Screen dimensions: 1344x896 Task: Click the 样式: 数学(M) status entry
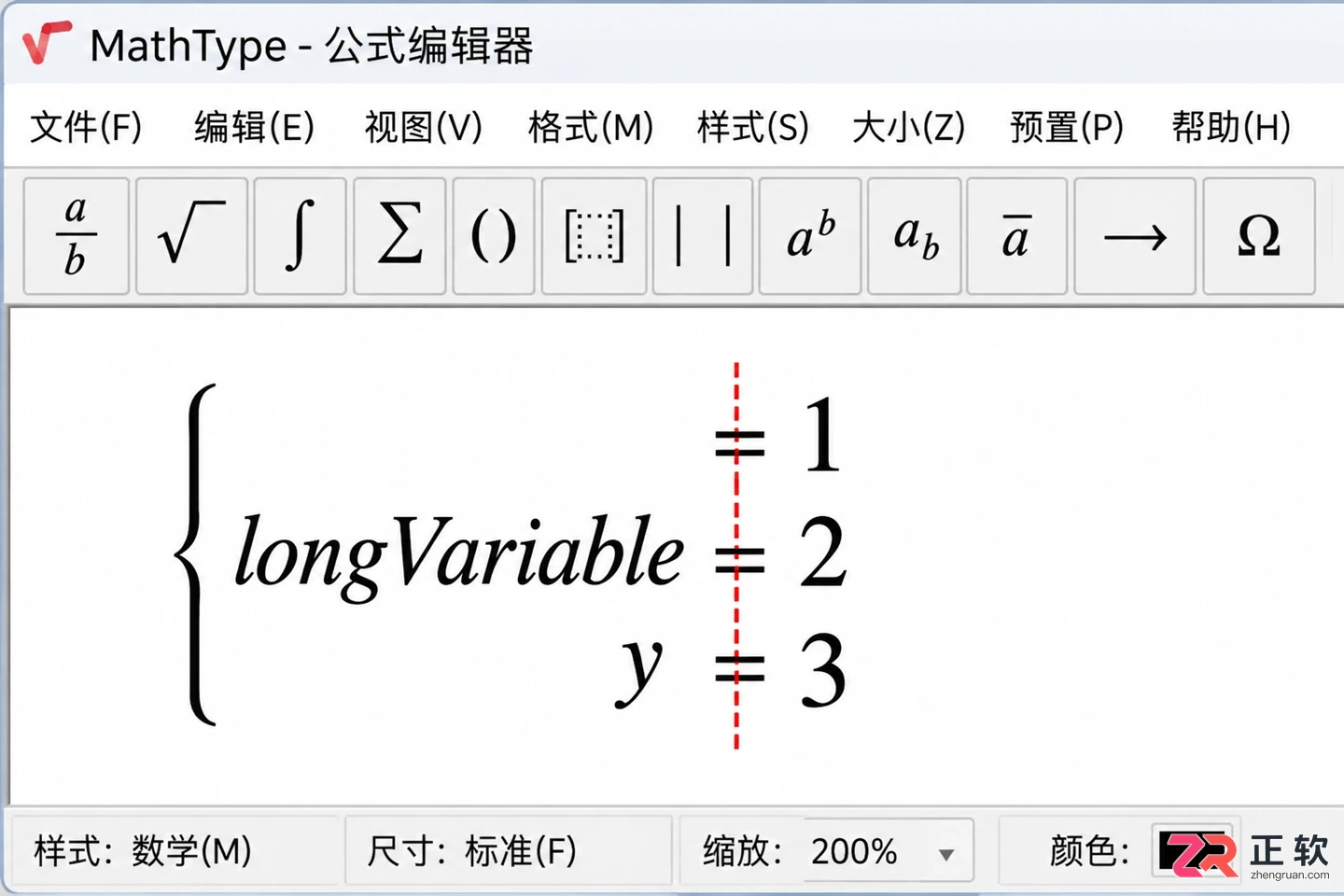(x=143, y=851)
